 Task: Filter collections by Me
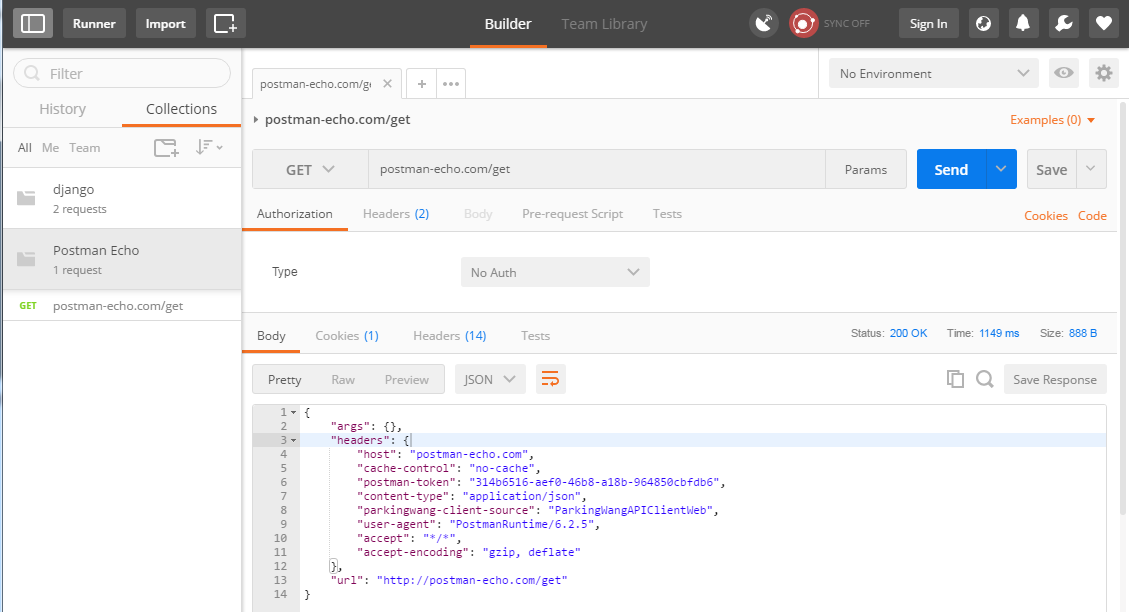50,148
